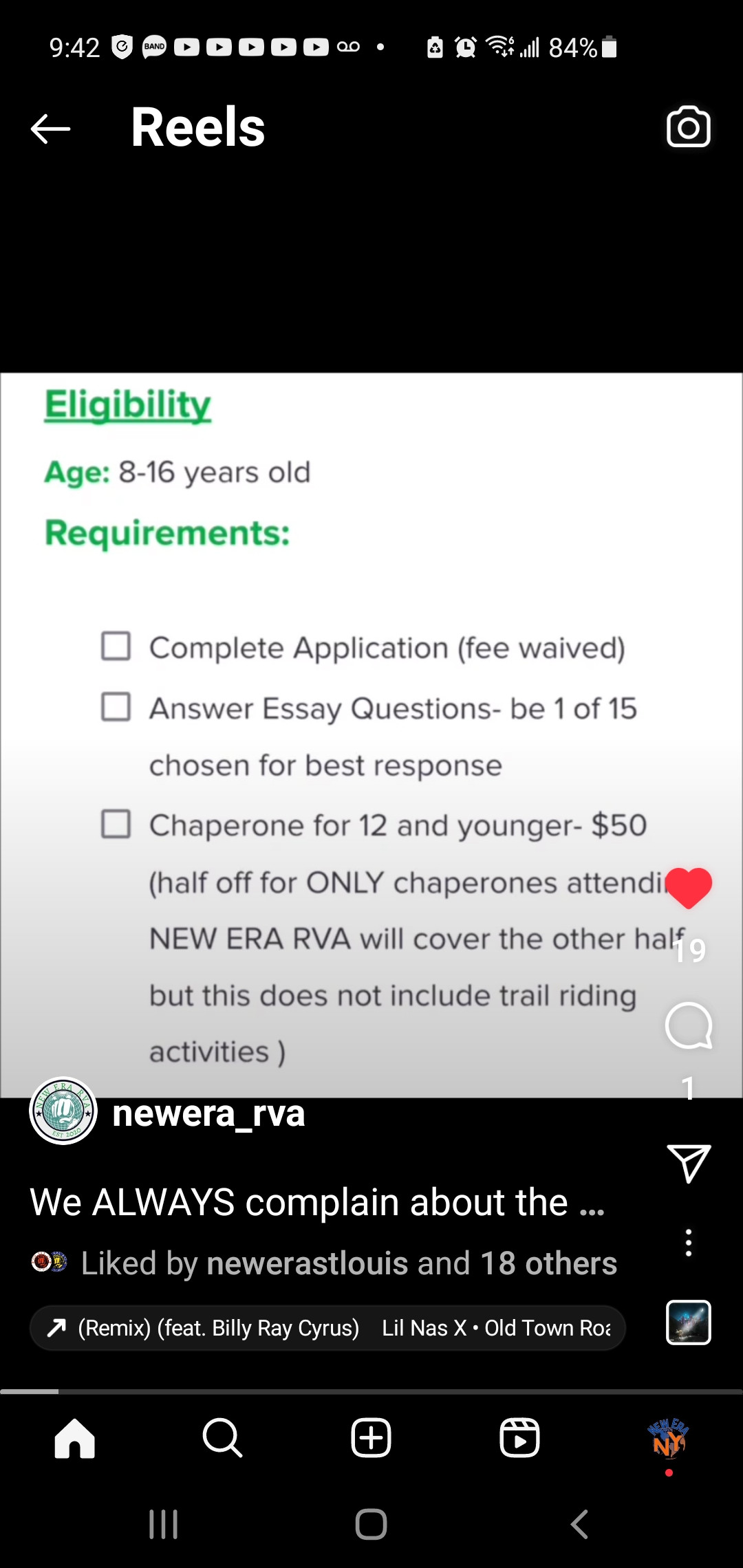
Task: Tap the newera_rva username
Action: (x=208, y=1113)
